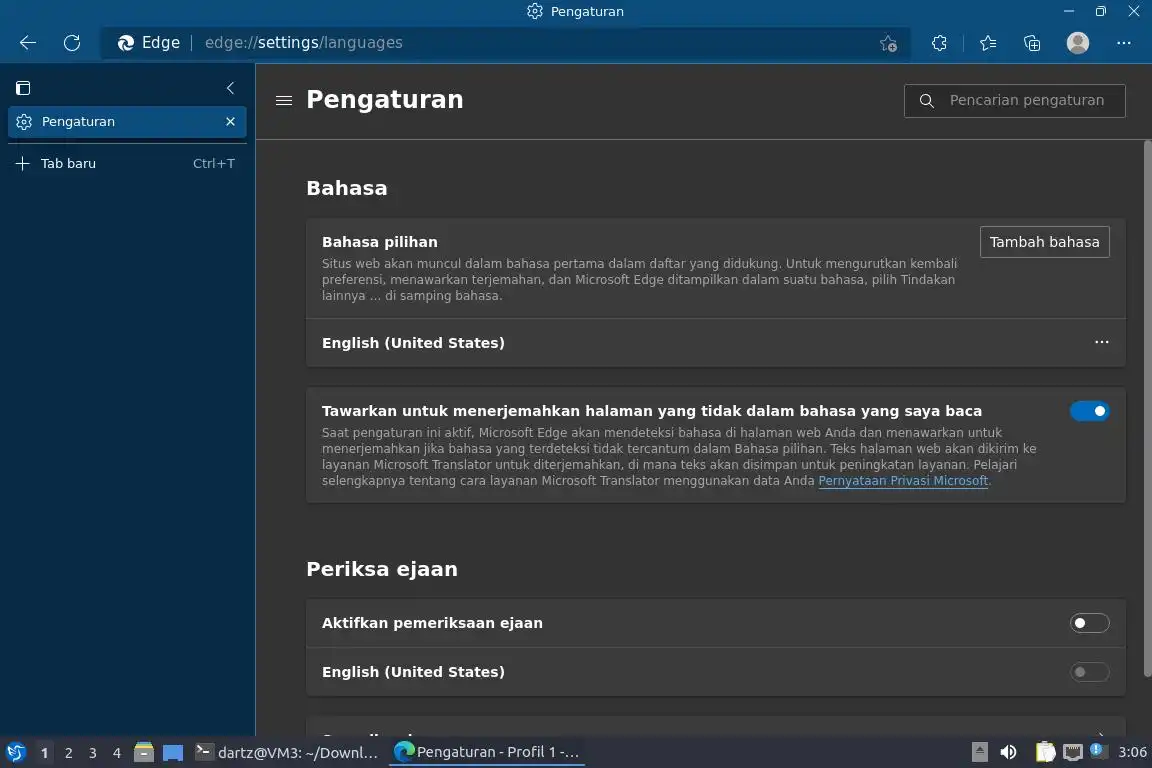The image size is (1152, 768).
Task: Open the system start menu icon in taskbar
Action: point(15,753)
